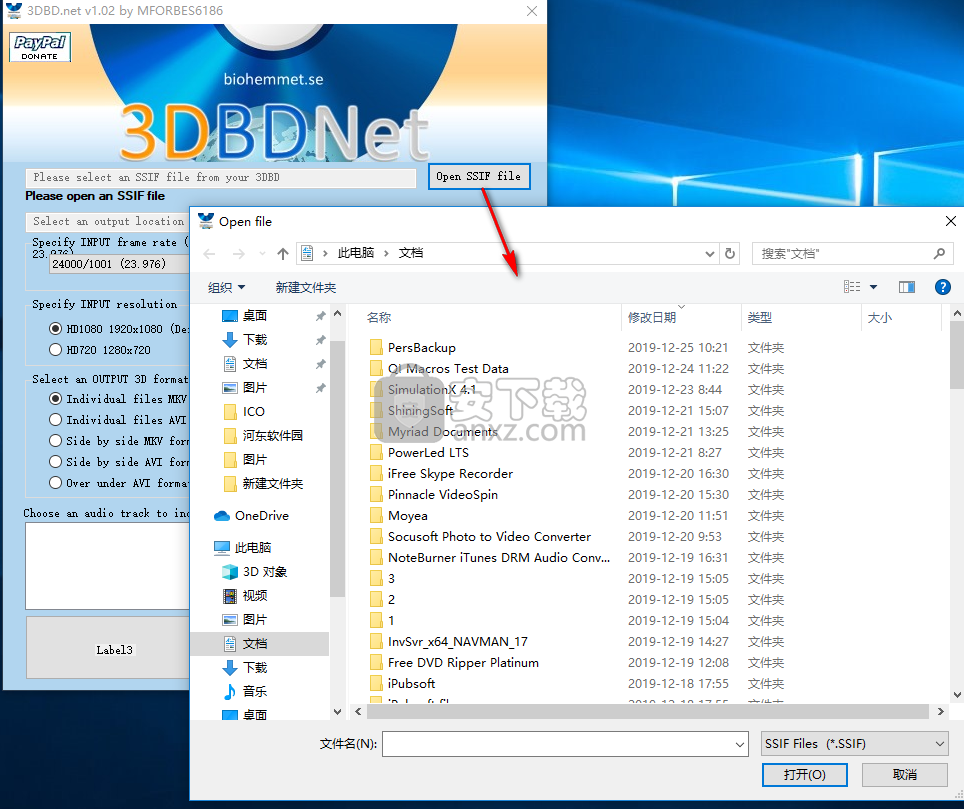
Task: Toggle the preview pane icon
Action: point(907,286)
